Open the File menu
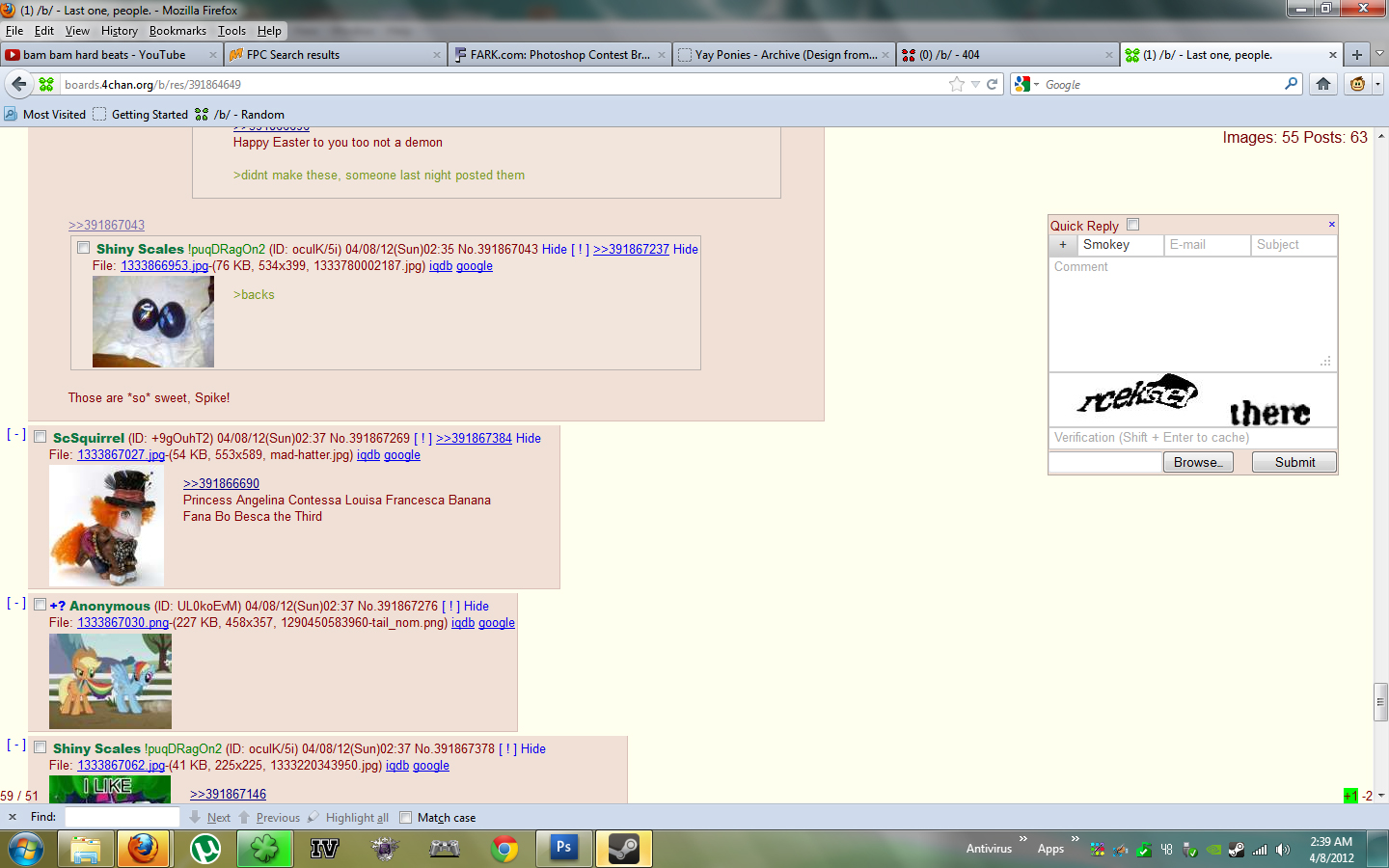Image resolution: width=1389 pixels, height=868 pixels. (14, 31)
